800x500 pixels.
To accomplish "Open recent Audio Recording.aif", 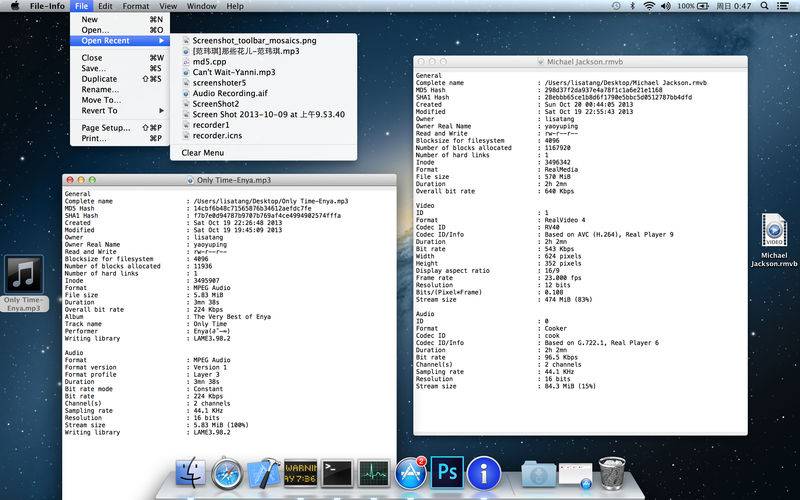I will (263, 93).
